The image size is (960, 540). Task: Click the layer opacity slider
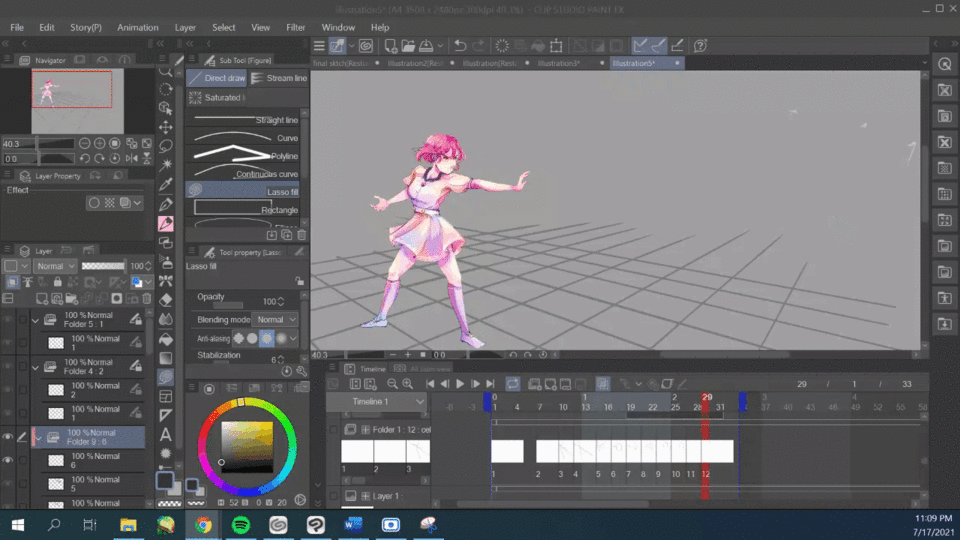click(103, 266)
